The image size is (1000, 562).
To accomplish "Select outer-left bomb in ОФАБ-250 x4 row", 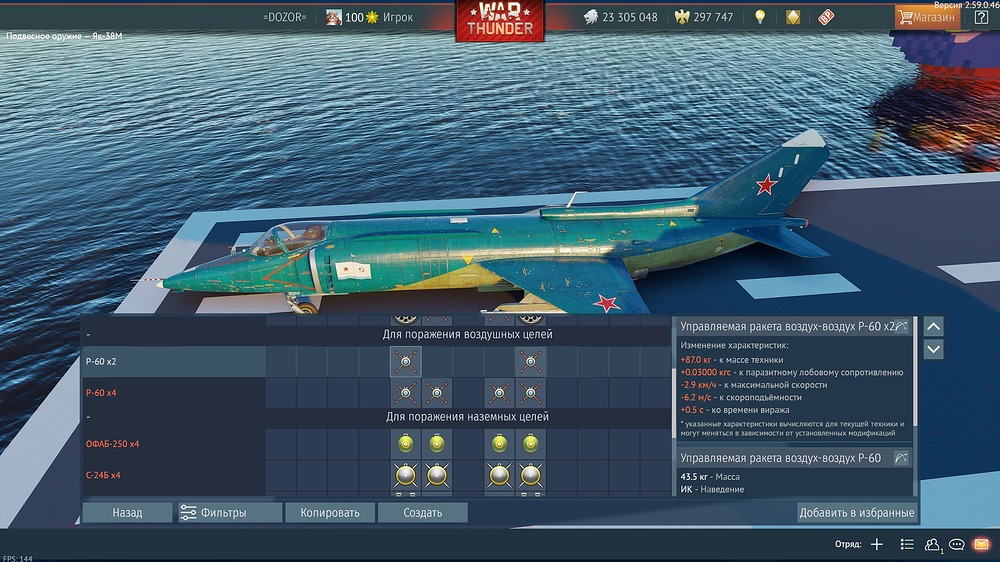I will coord(406,444).
